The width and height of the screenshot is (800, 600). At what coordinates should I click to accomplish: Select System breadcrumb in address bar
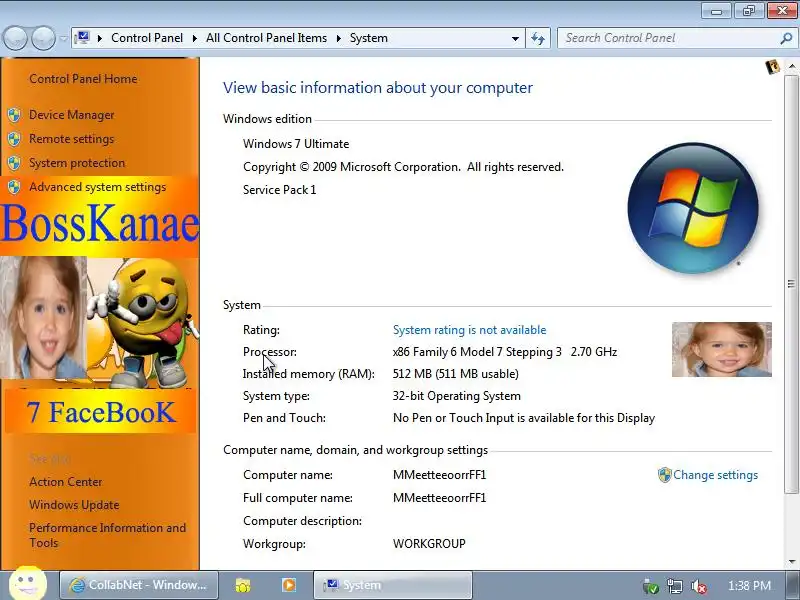[369, 38]
